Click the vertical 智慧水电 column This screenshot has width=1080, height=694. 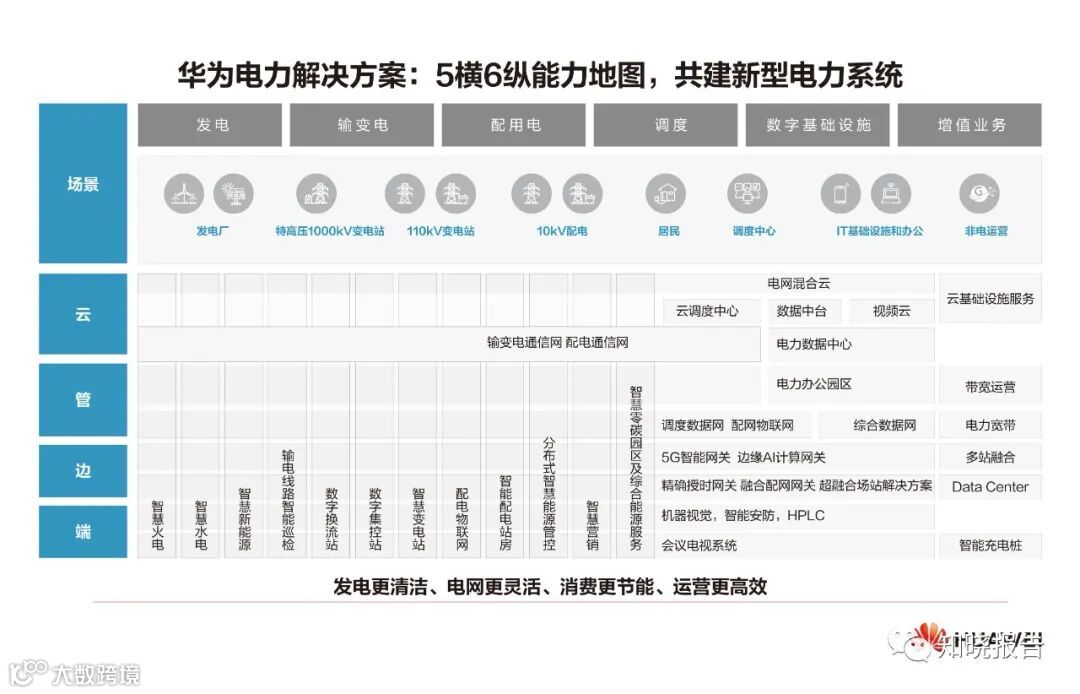[x=201, y=526]
